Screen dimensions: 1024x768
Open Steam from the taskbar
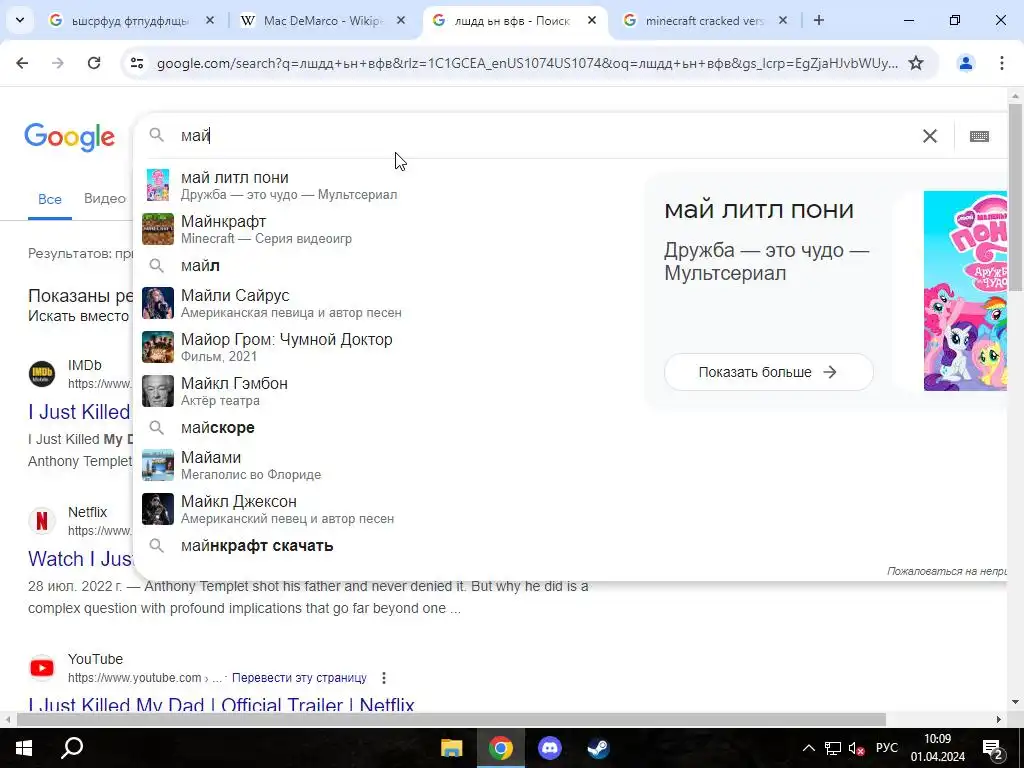point(598,748)
